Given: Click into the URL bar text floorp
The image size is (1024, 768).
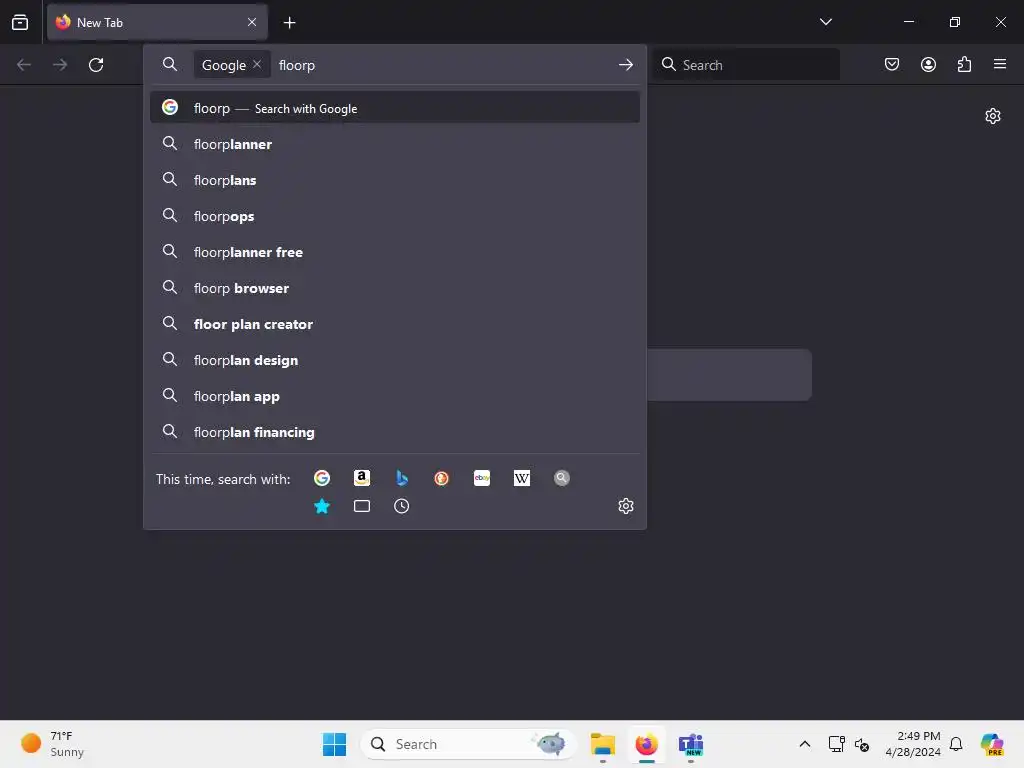Looking at the screenshot, I should pyautogui.click(x=296, y=65).
